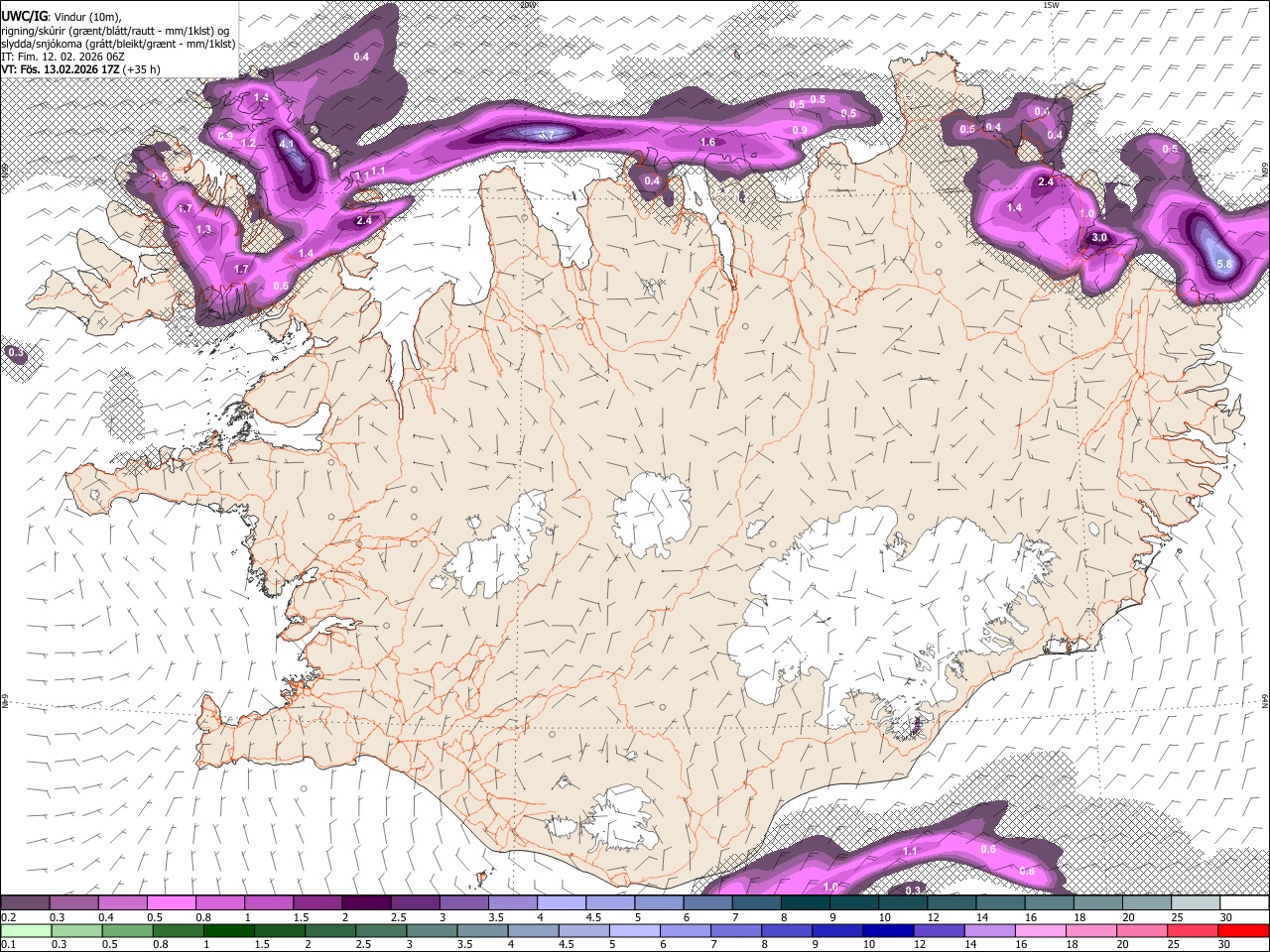Click the '0.8' precipitation value on the southern snow band
This screenshot has width=1270, height=952.
pyautogui.click(x=1027, y=871)
